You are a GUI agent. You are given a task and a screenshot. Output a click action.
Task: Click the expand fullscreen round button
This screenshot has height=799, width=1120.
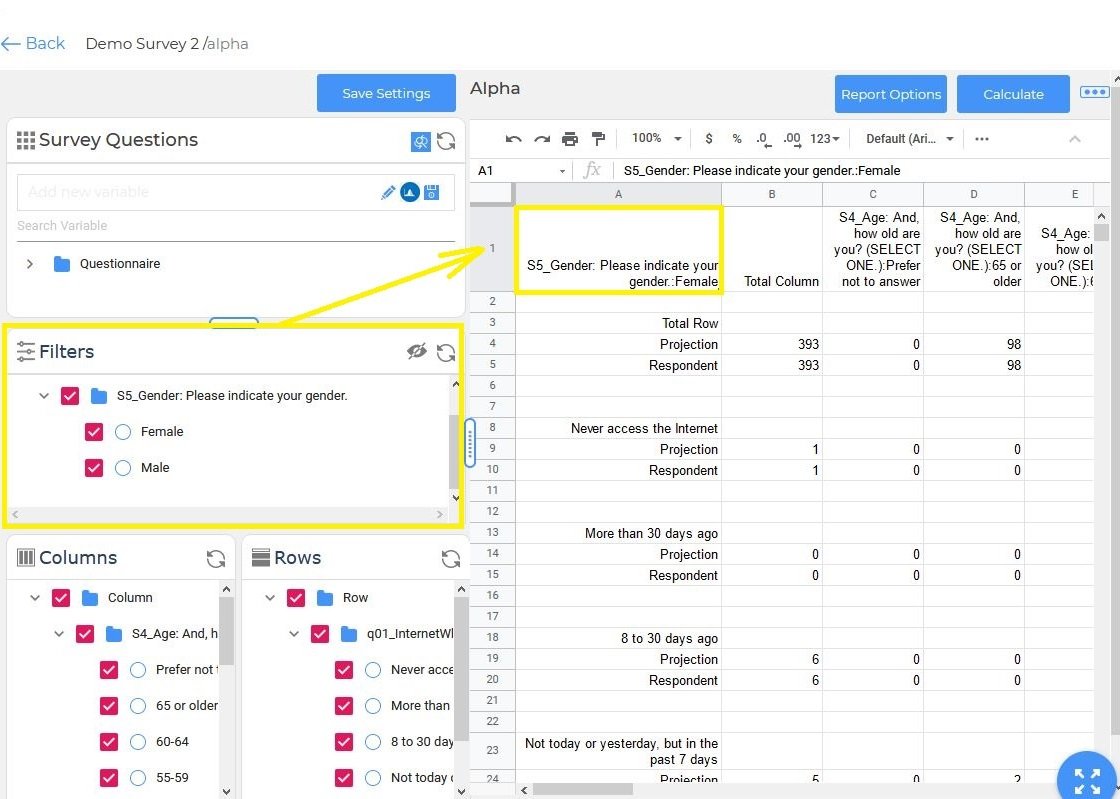[x=1086, y=778]
